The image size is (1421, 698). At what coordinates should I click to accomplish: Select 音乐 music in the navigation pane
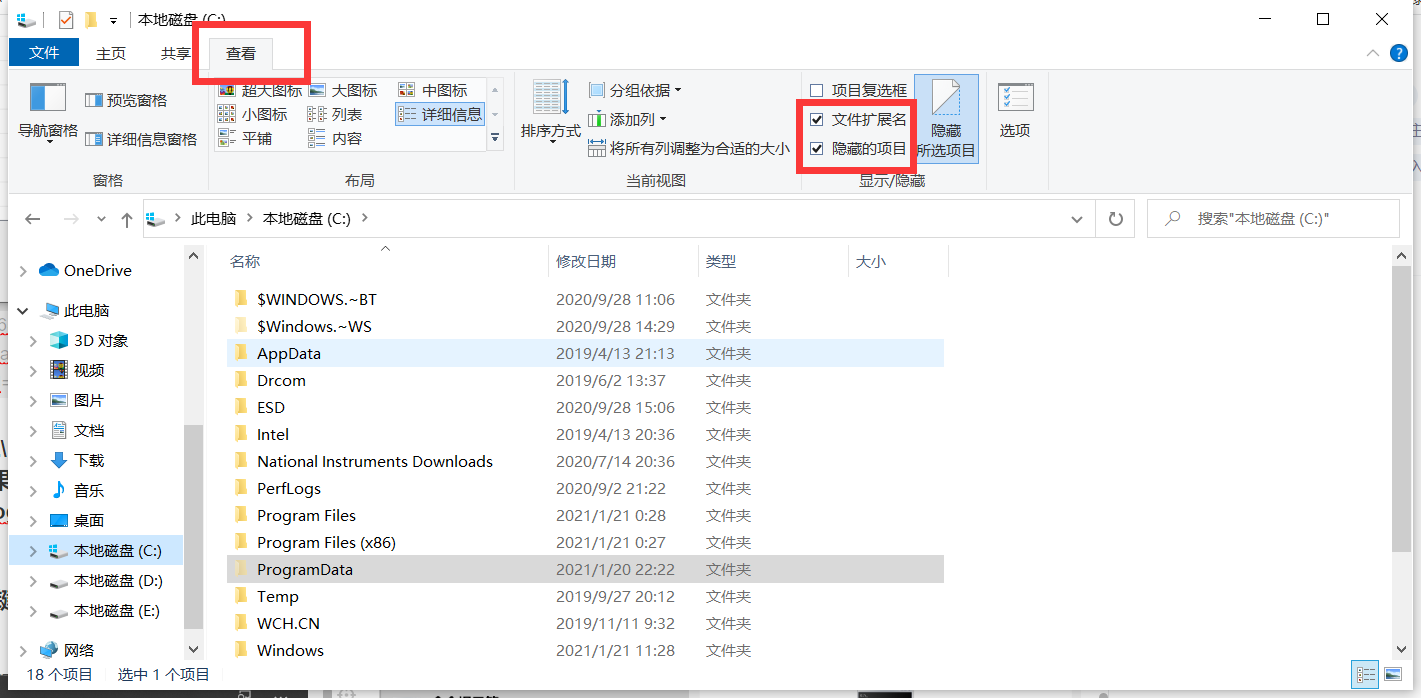(x=88, y=490)
